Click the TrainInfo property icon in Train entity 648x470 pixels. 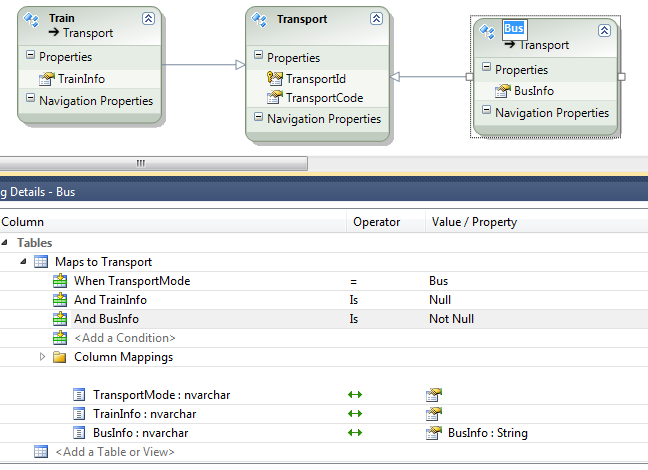coord(47,79)
